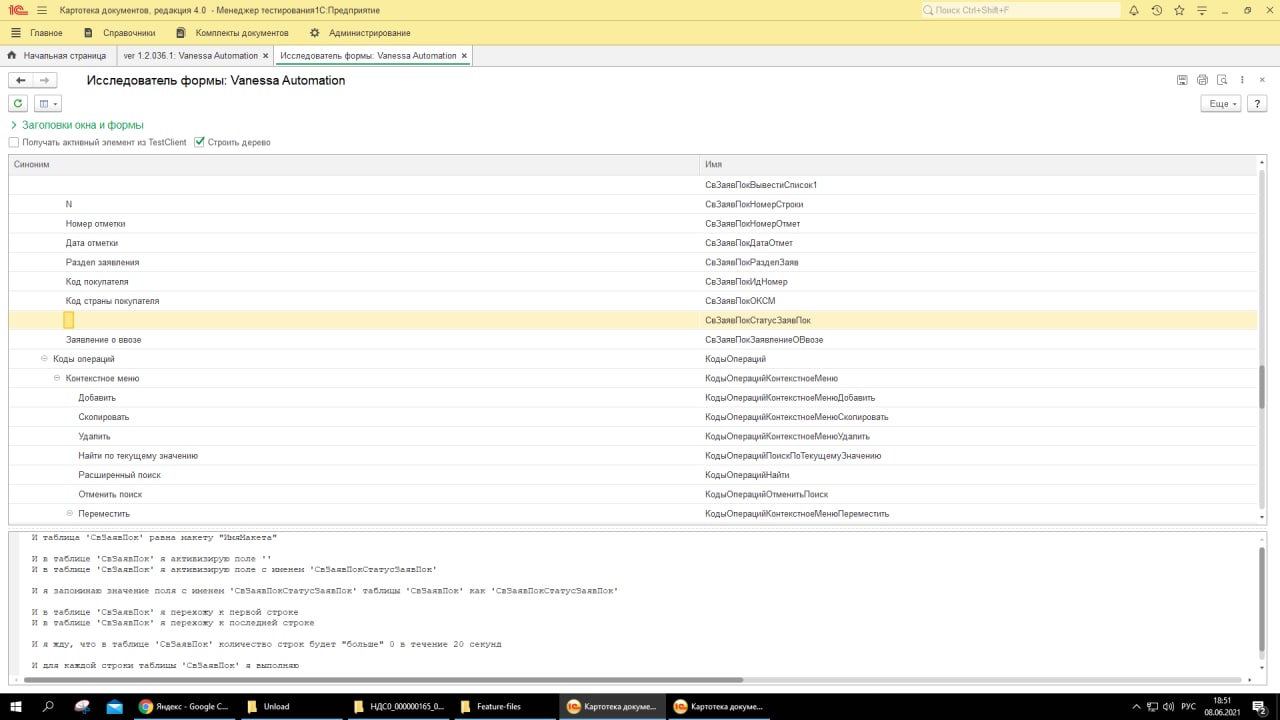Open the three-dot more options icon

click(x=1243, y=80)
